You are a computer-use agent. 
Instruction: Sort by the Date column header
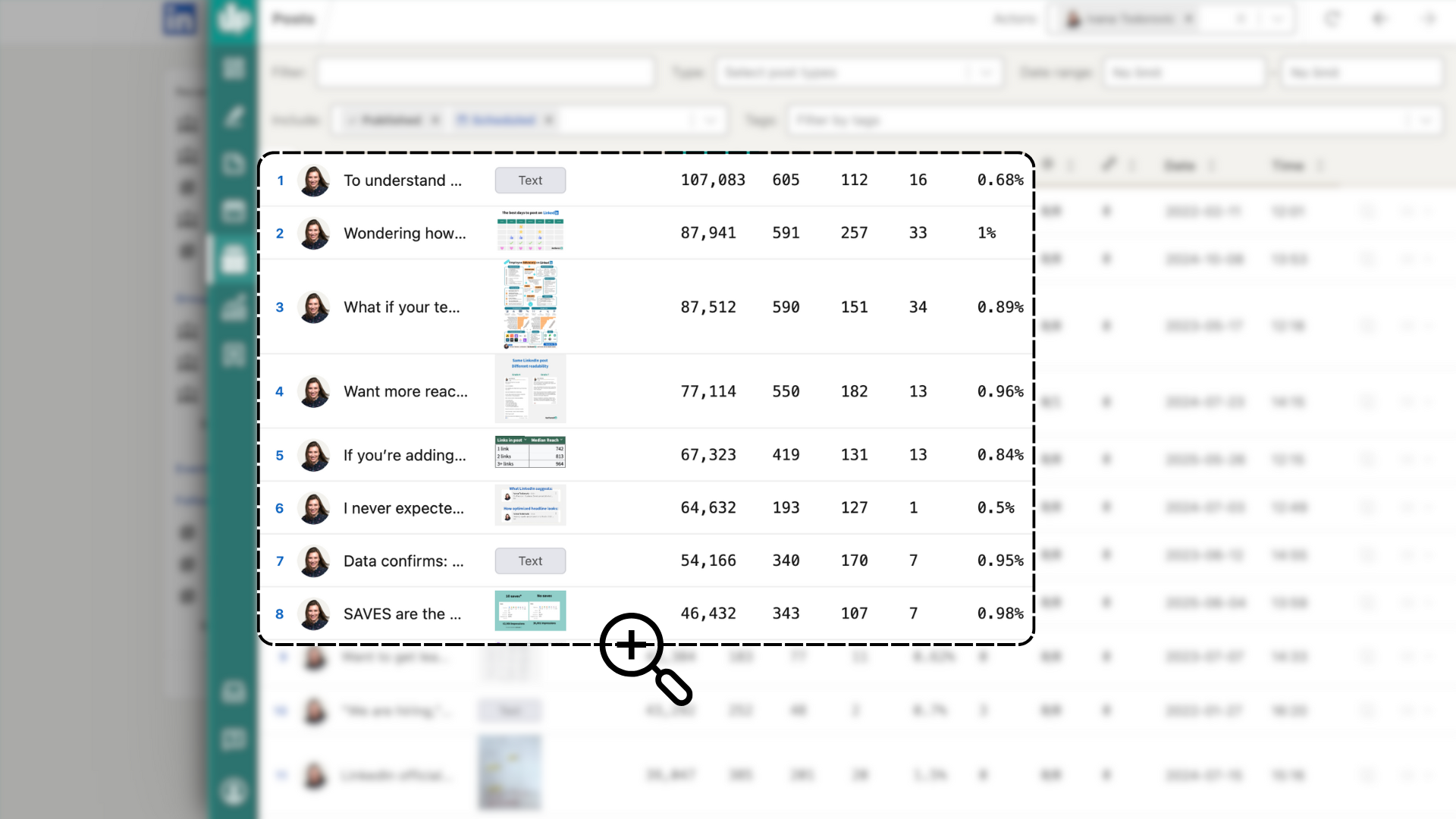click(x=1179, y=165)
